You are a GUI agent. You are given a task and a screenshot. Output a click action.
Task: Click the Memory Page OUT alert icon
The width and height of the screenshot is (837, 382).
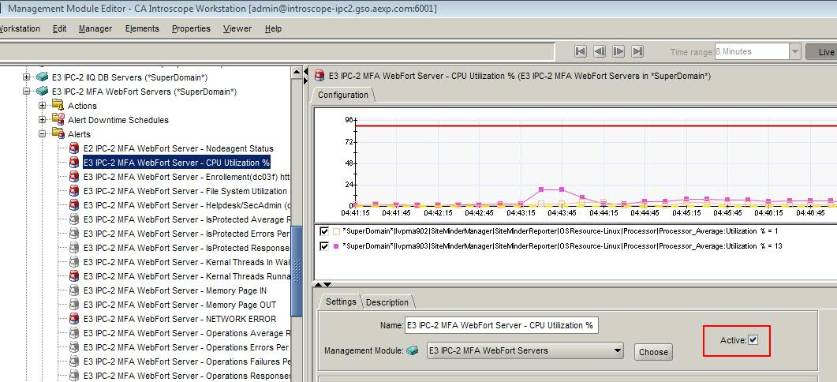(x=74, y=305)
